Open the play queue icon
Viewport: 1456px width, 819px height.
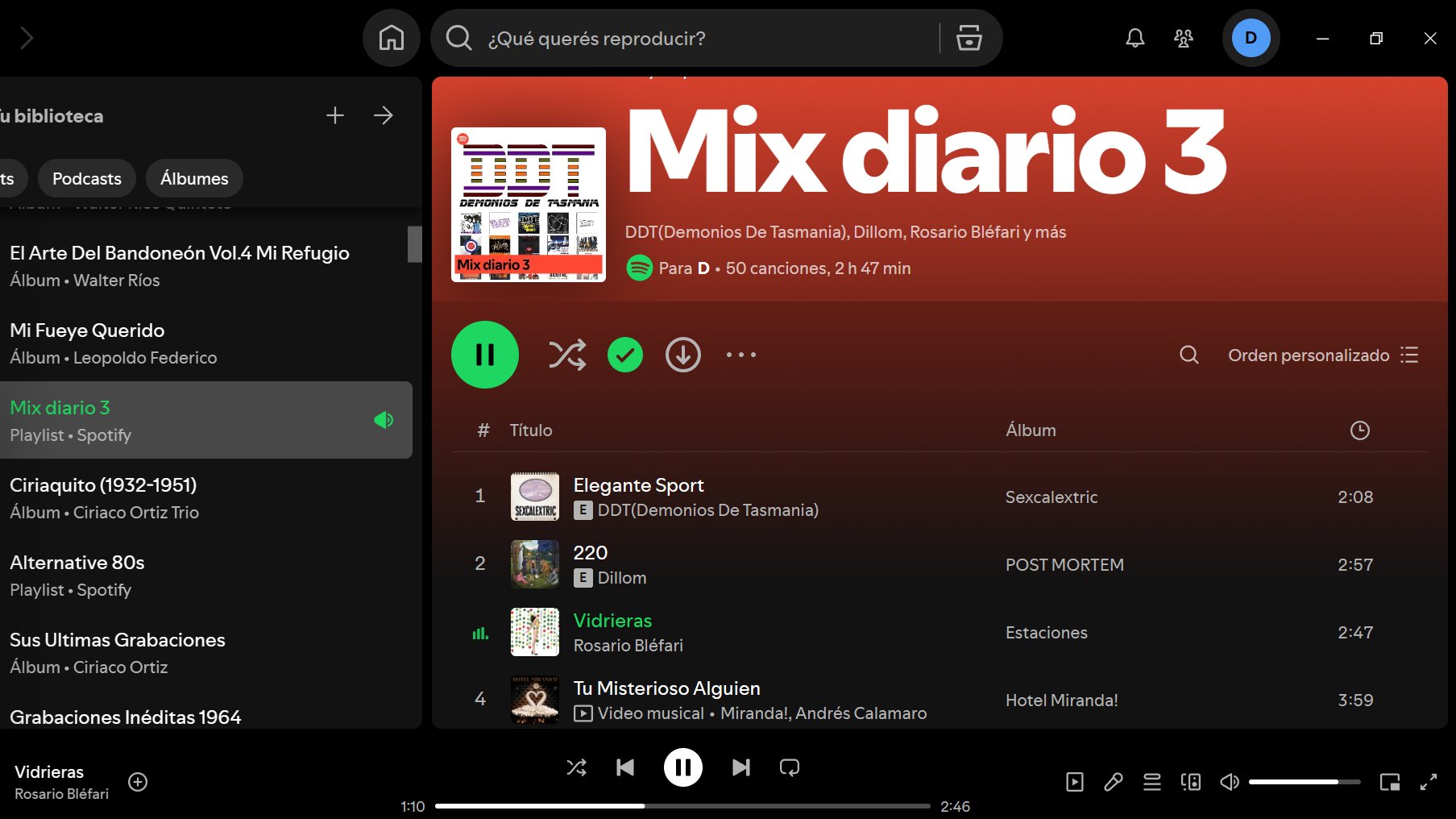1152,782
